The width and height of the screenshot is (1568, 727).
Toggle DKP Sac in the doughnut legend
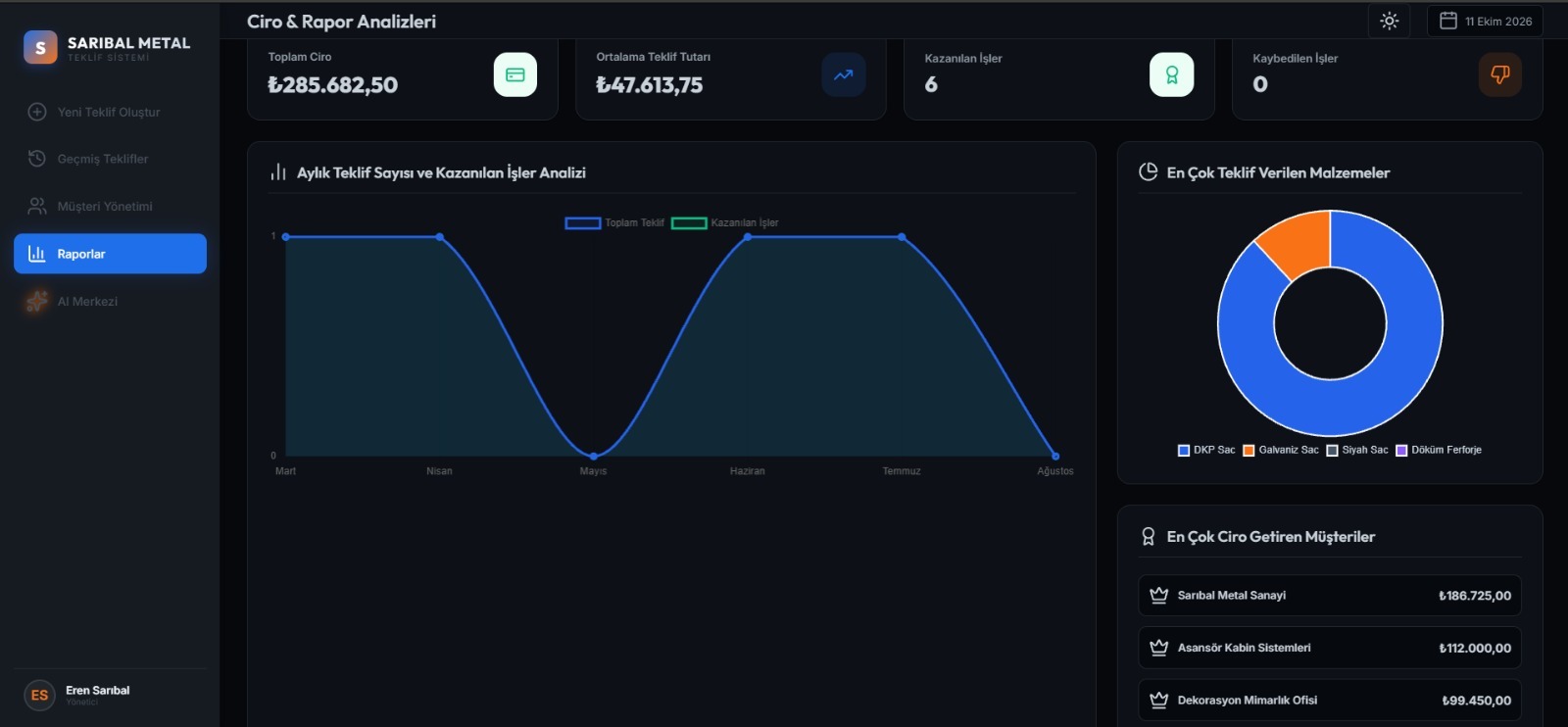[1206, 450]
